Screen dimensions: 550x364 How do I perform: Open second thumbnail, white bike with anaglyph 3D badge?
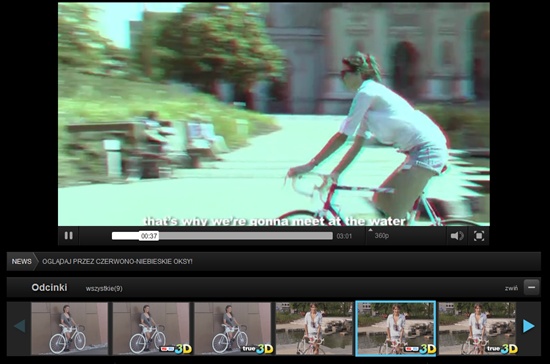(151, 329)
